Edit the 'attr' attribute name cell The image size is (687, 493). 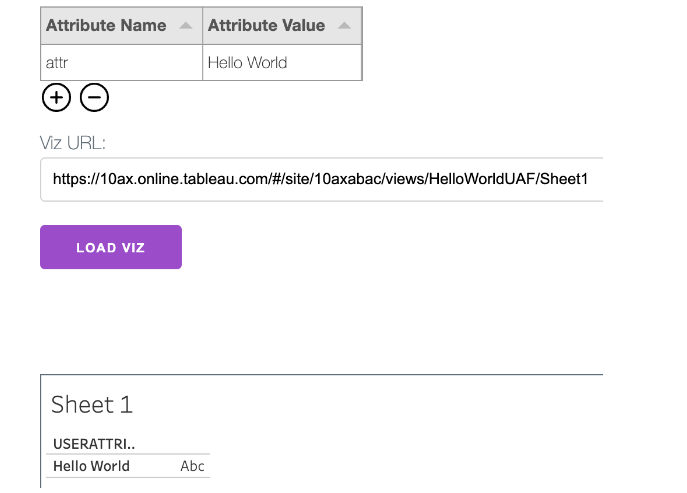click(120, 62)
